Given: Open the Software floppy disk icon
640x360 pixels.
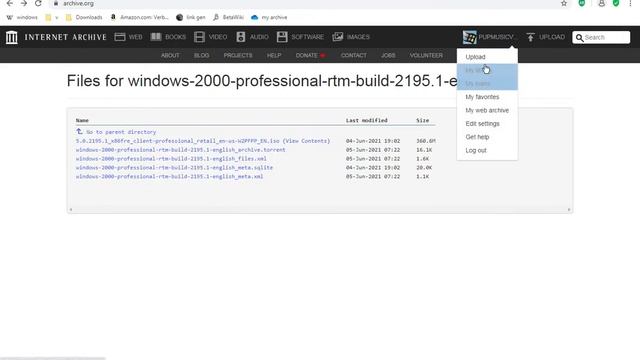Looking at the screenshot, I should coord(282,37).
